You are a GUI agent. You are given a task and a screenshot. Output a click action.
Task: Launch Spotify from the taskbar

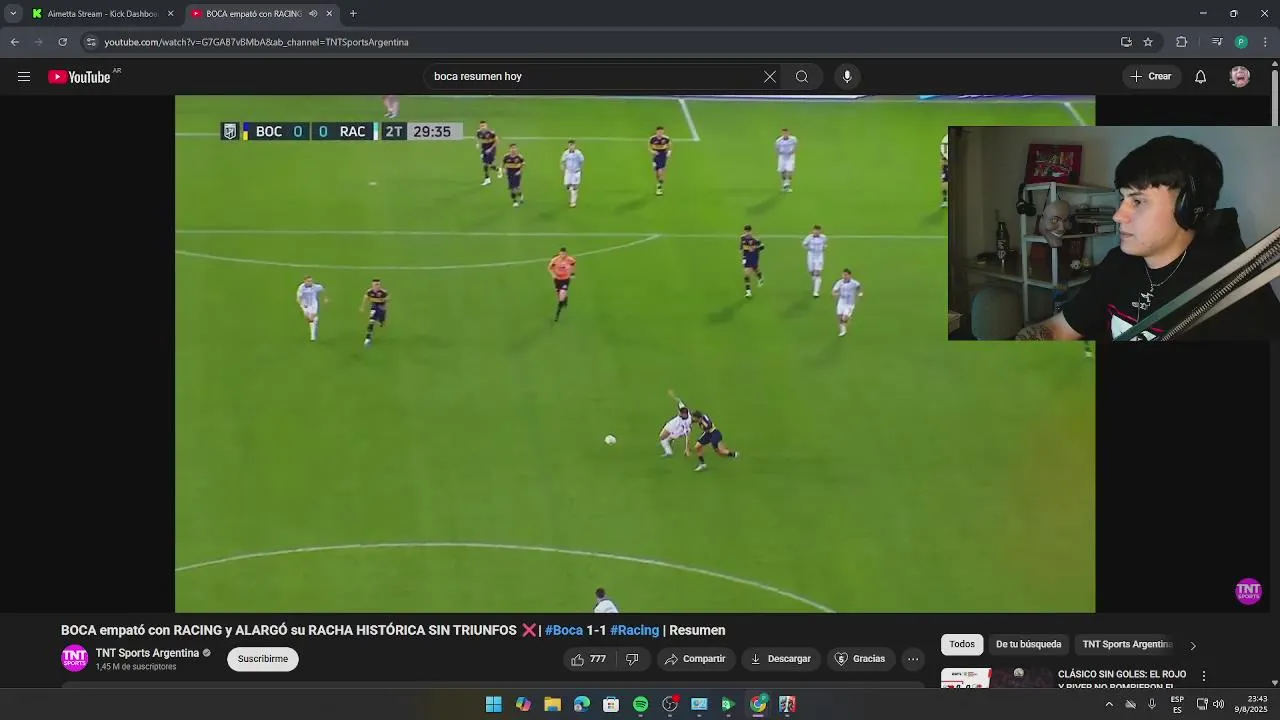point(641,704)
